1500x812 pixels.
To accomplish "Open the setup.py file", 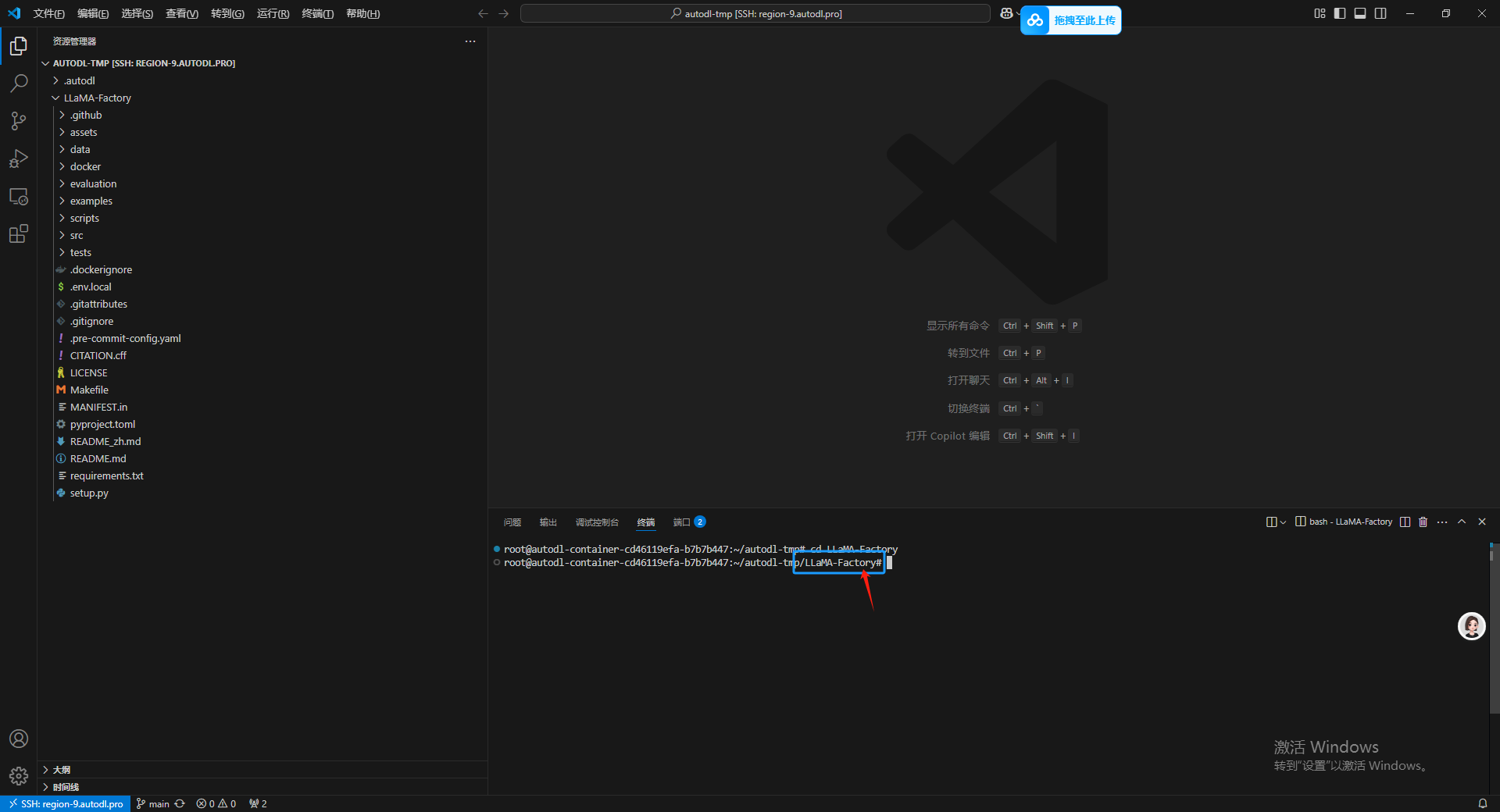I will pos(262,493).
